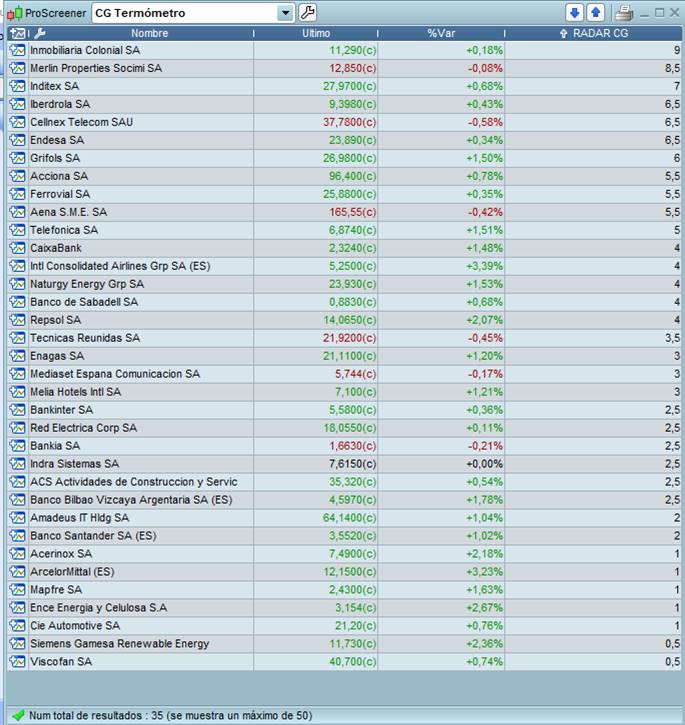Select the Mediaset Espana Comunicacion SA name
The image size is (685, 725).
pos(115,374)
